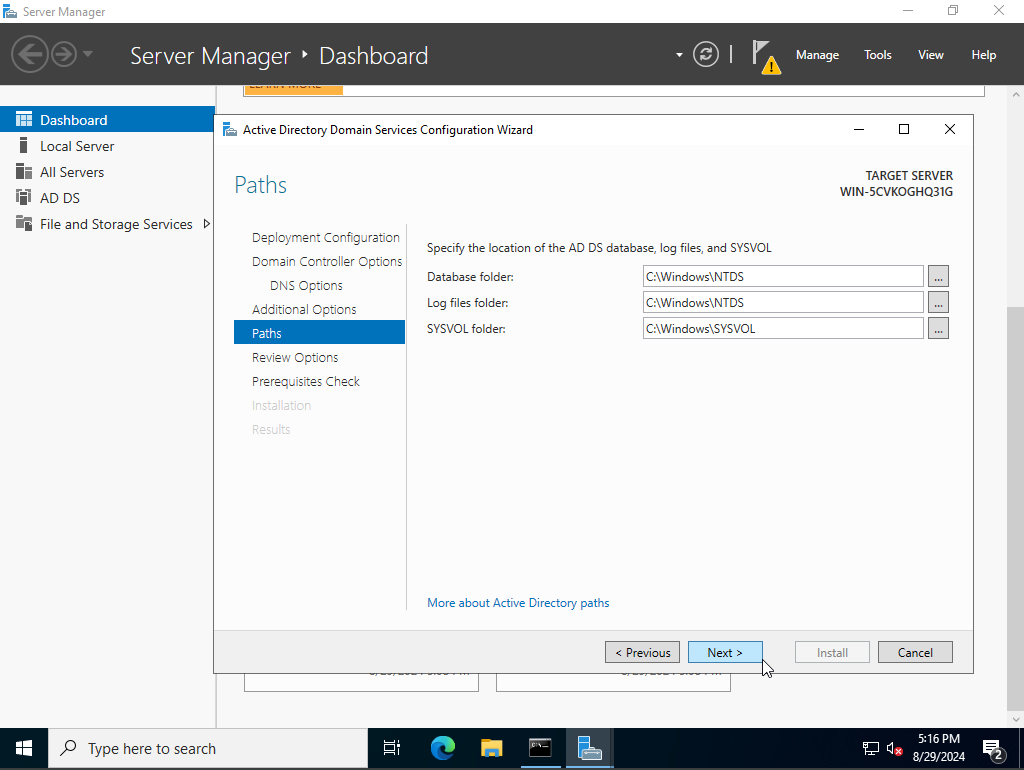Click the muted volume tray icon
Screen dimensions: 1024x770
click(894, 748)
